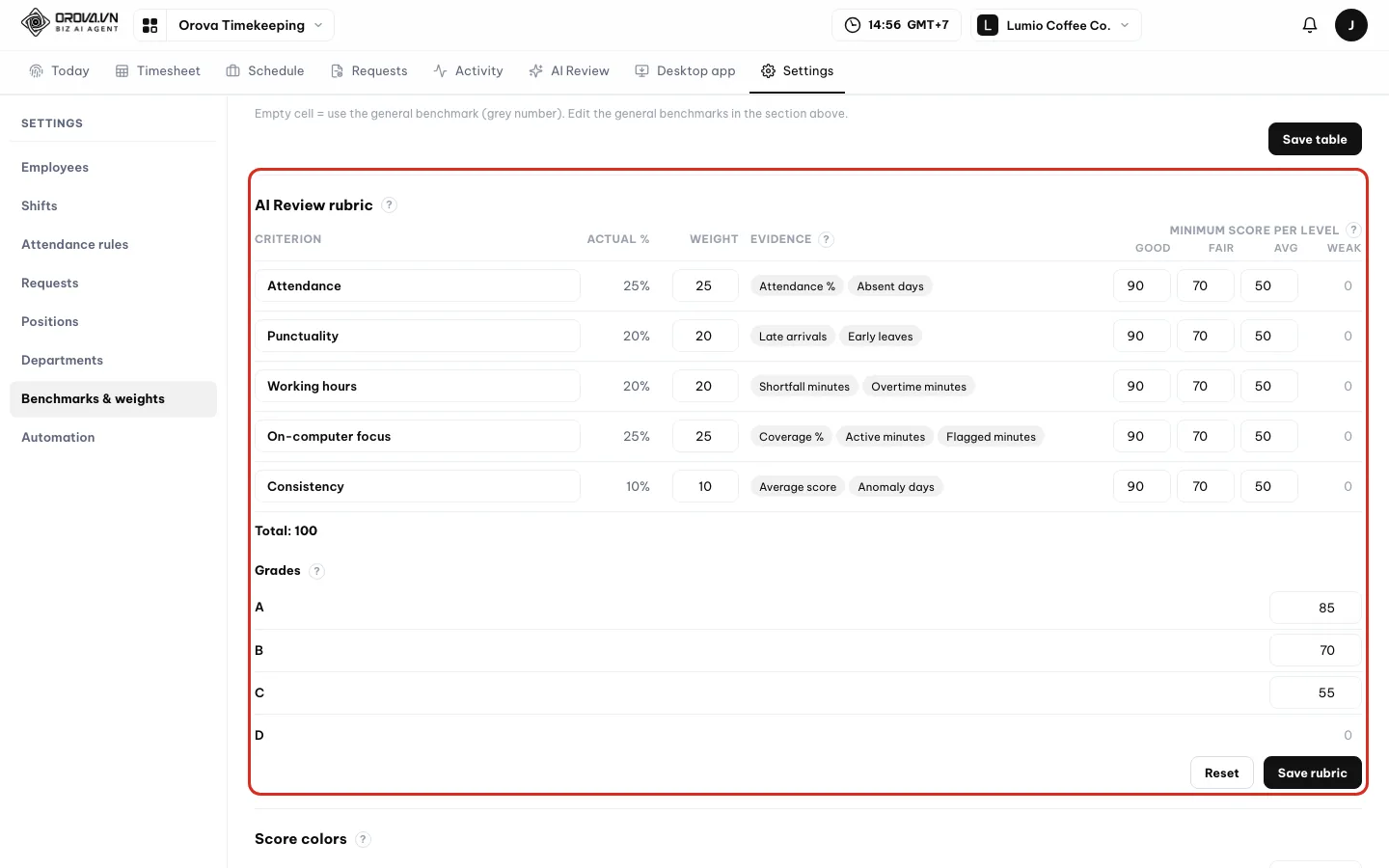Open Positions in the settings sidebar
Screen dimensions: 1389x868
[113, 322]
